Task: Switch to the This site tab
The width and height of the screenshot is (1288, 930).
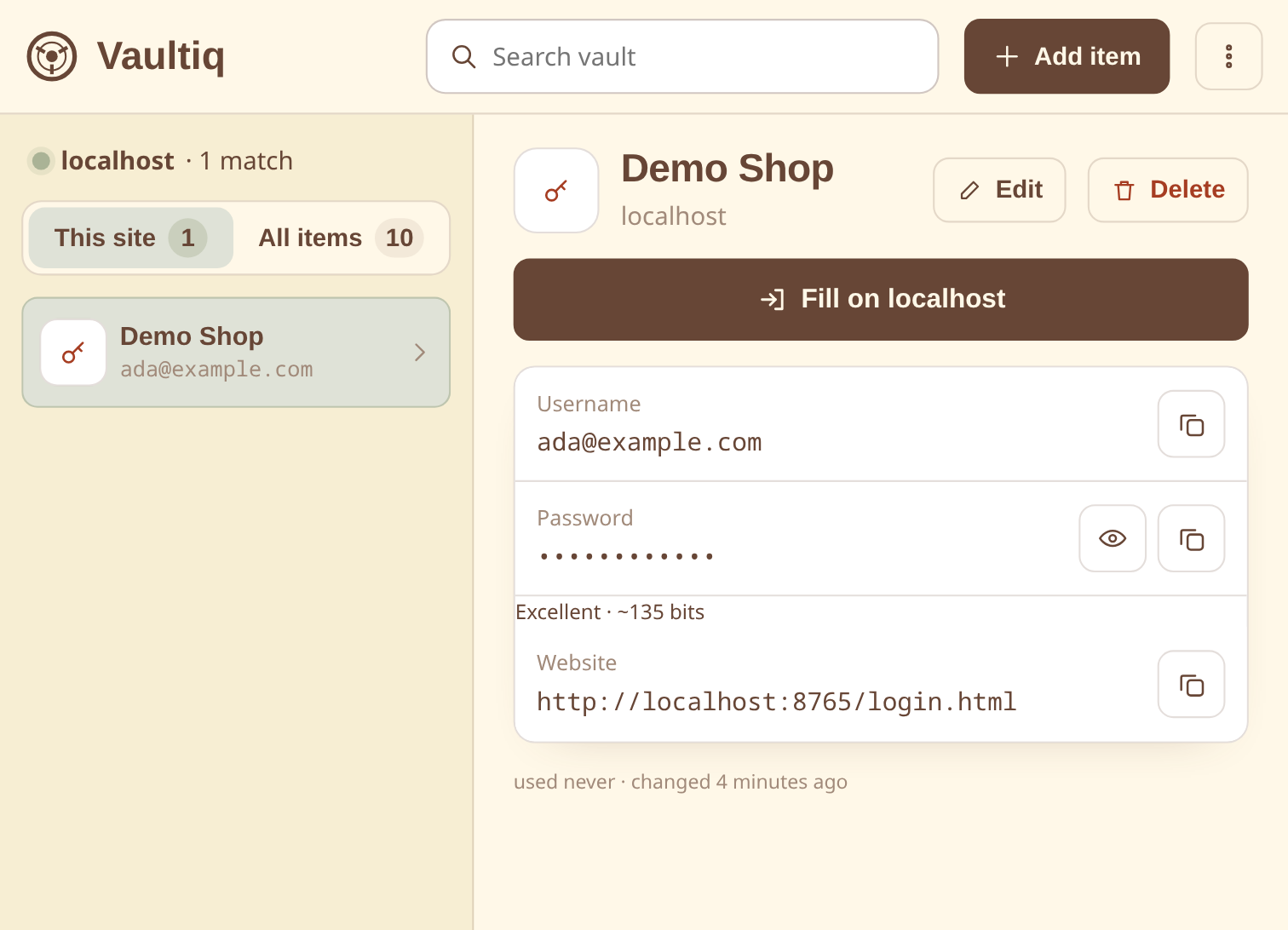Action: tap(131, 238)
